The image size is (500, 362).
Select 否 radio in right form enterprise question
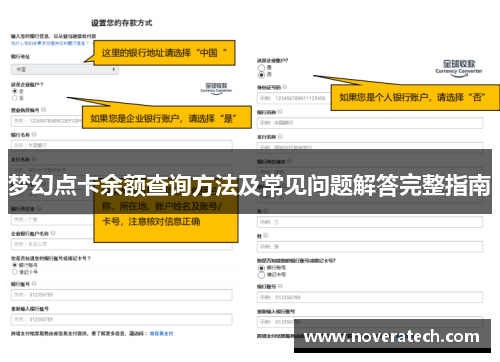pyautogui.click(x=261, y=75)
